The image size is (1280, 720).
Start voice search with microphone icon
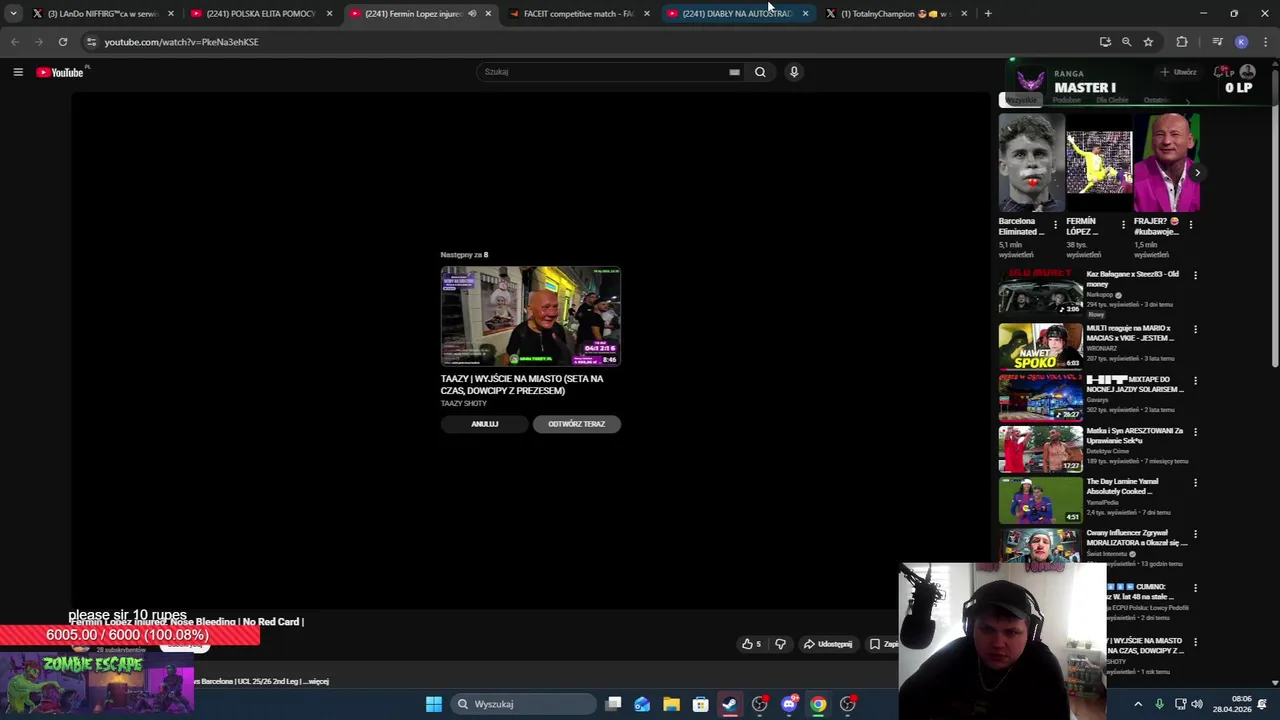pyautogui.click(x=794, y=72)
